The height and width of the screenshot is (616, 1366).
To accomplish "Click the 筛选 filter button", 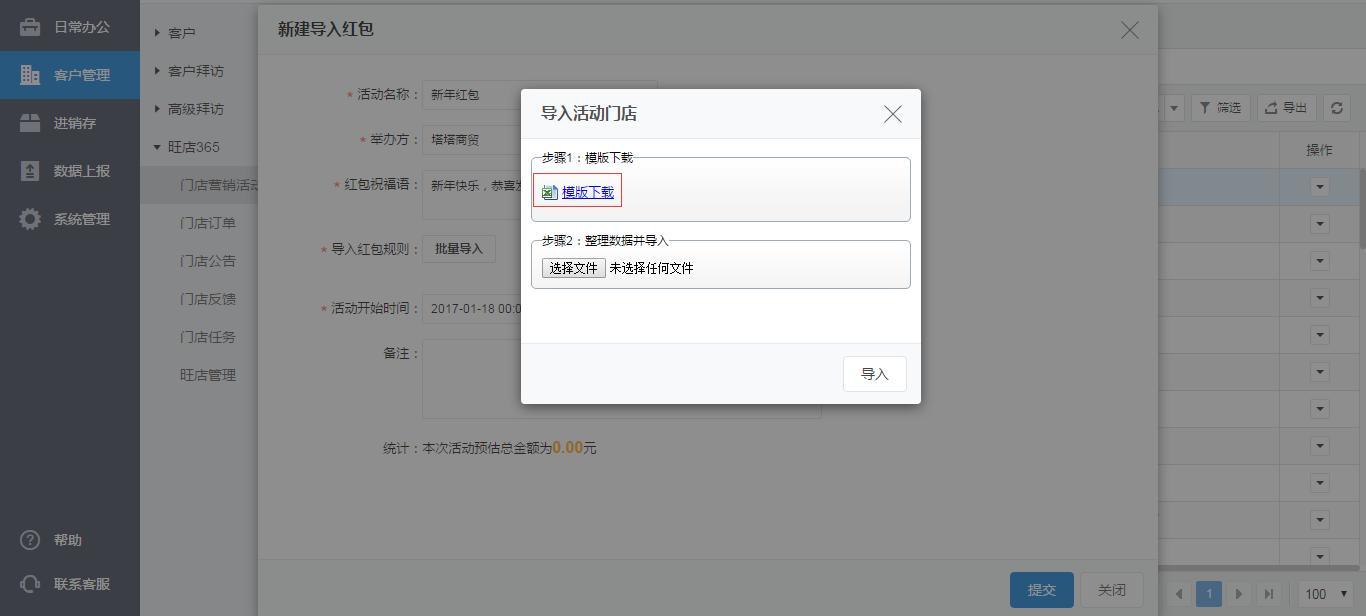I will coord(1220,108).
